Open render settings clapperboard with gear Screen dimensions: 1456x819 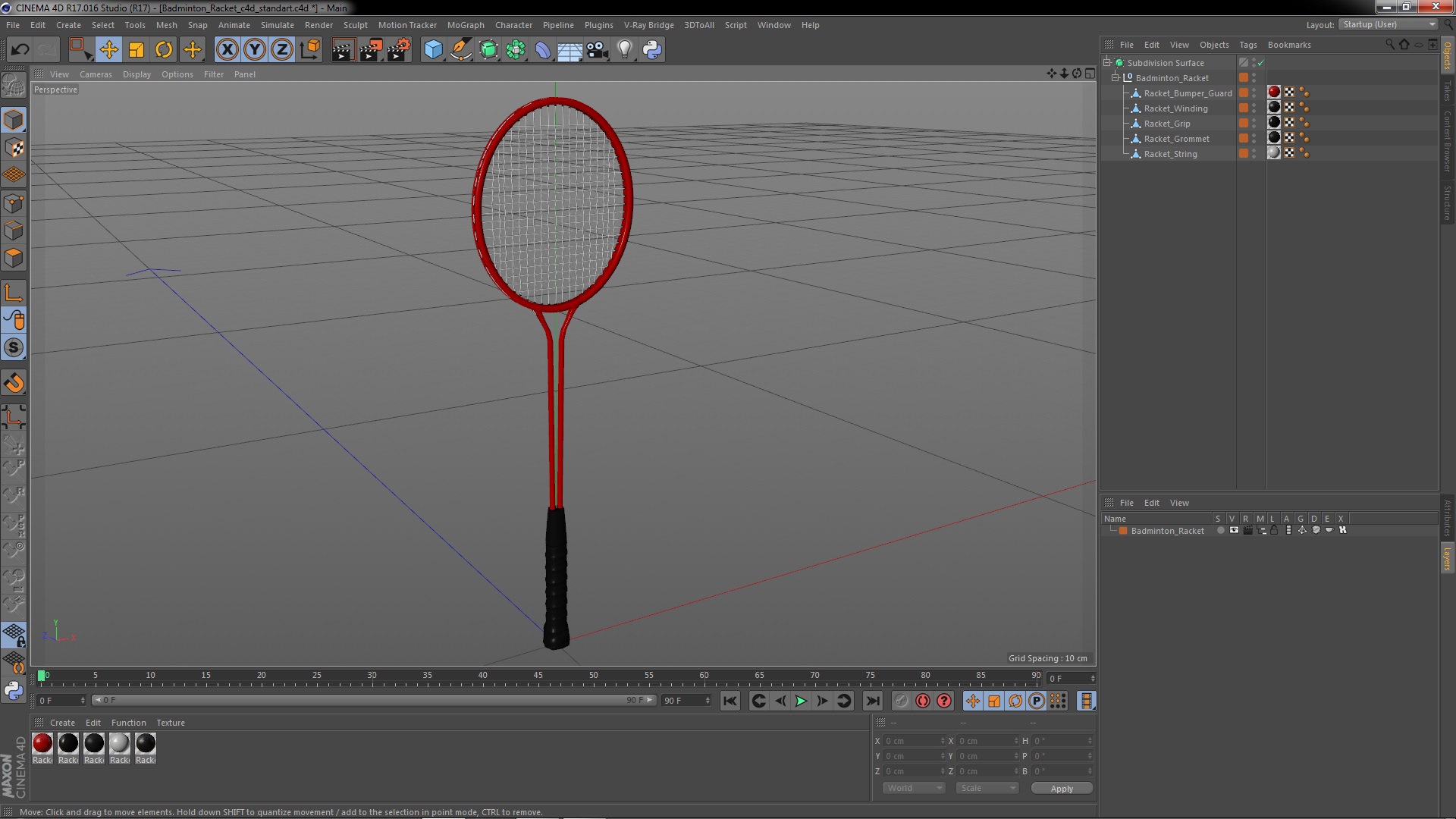pos(399,50)
